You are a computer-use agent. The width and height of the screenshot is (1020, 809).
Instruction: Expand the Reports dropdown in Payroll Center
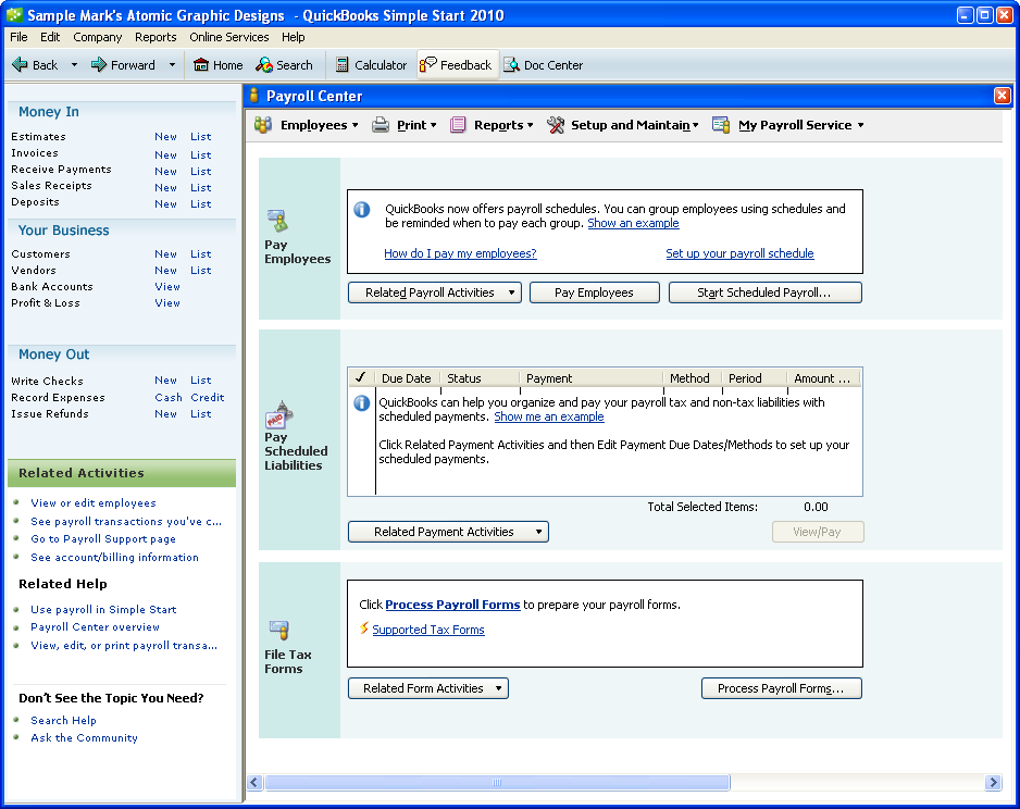530,125
